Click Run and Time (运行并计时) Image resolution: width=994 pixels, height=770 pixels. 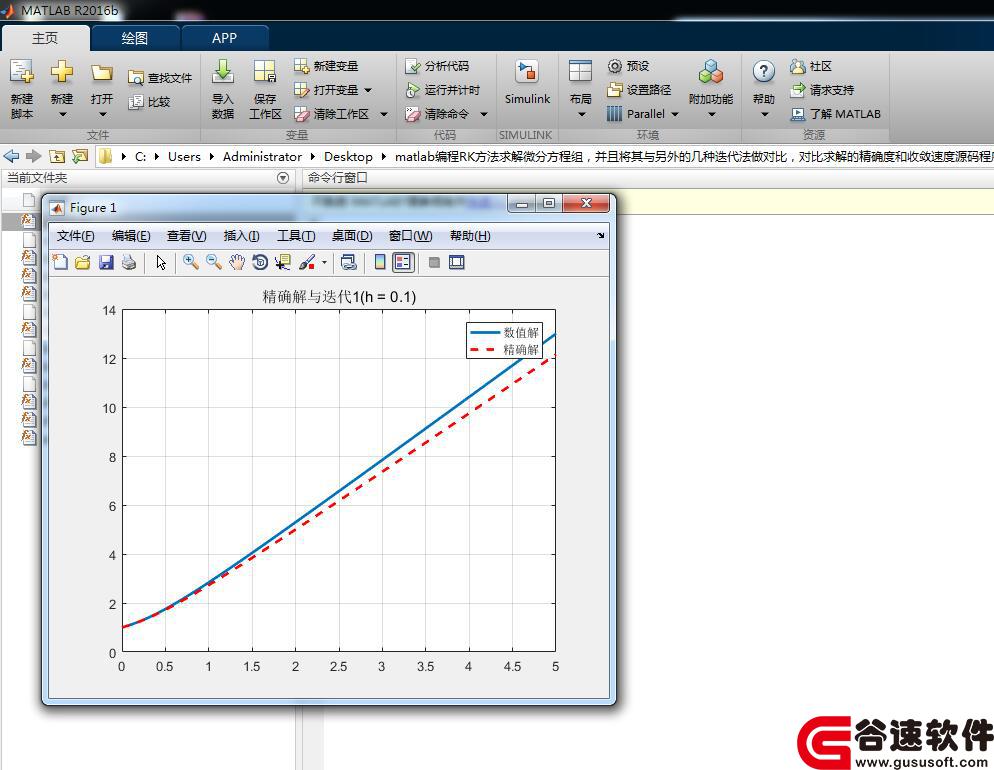click(442, 89)
